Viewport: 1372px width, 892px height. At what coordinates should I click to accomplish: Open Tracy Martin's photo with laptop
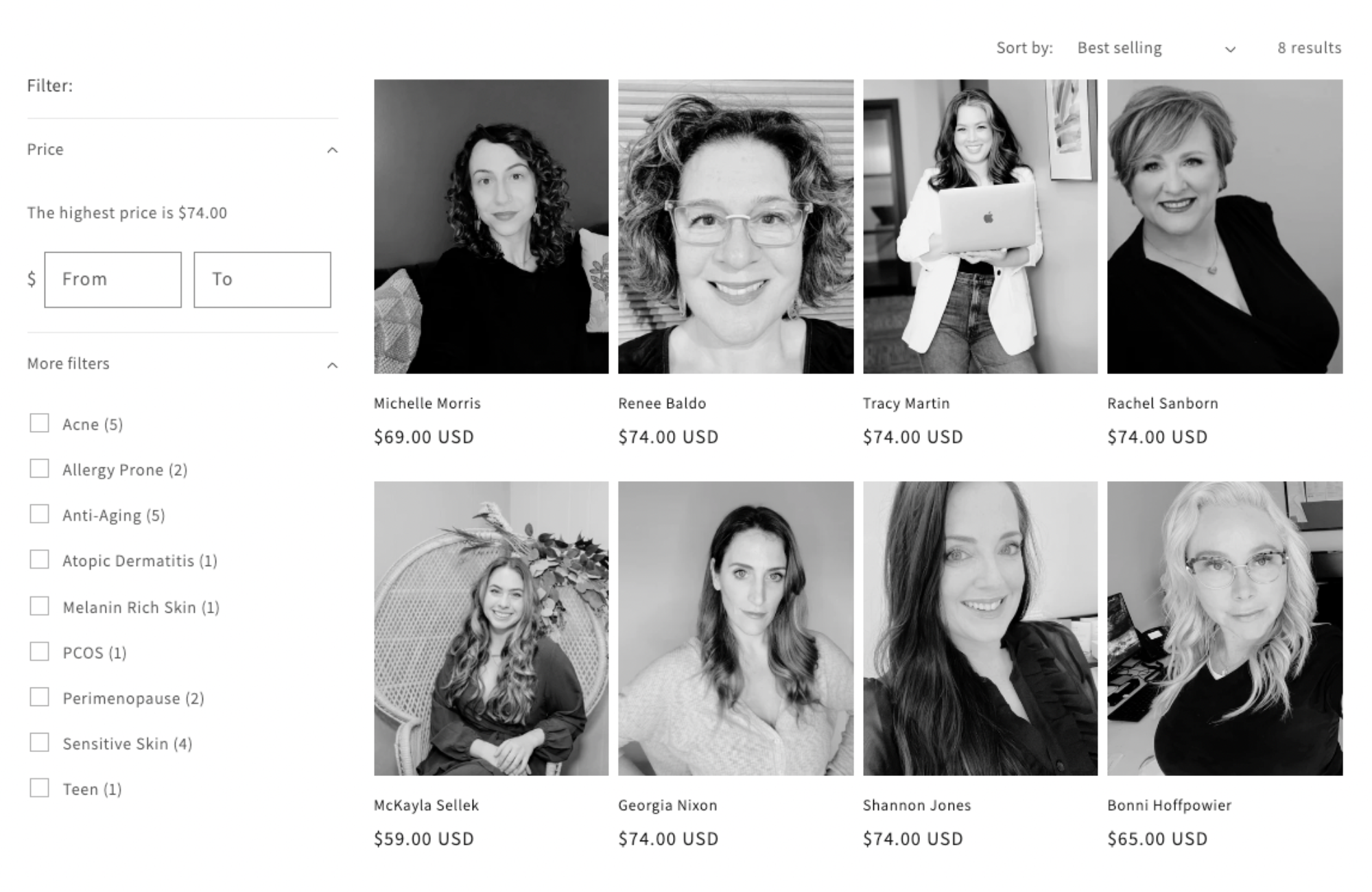pos(980,226)
